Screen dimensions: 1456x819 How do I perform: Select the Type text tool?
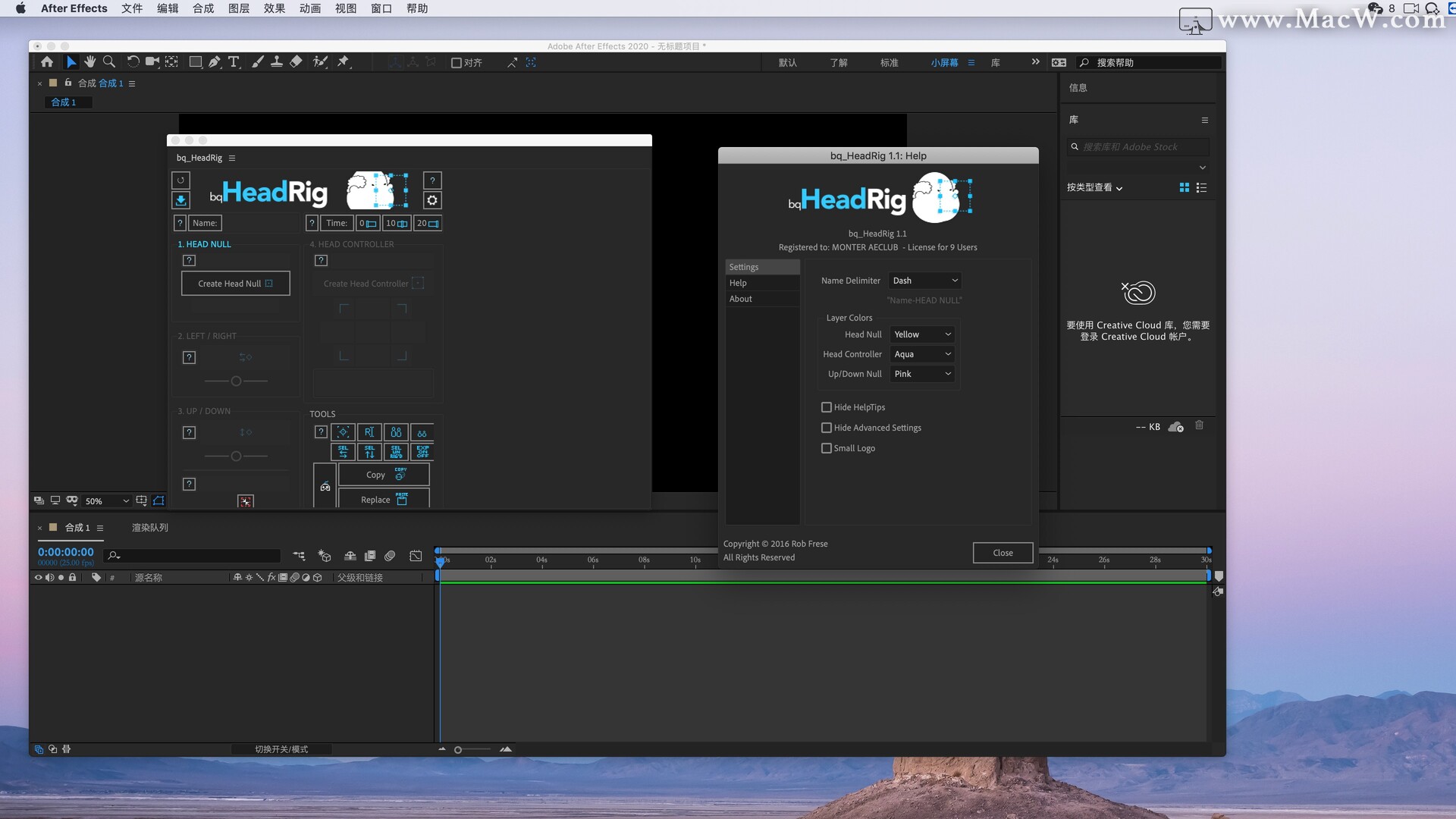(234, 62)
